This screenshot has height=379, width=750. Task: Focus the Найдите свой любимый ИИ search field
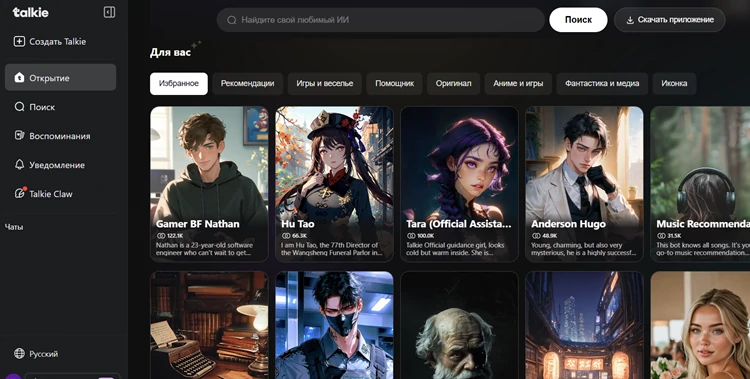click(381, 20)
